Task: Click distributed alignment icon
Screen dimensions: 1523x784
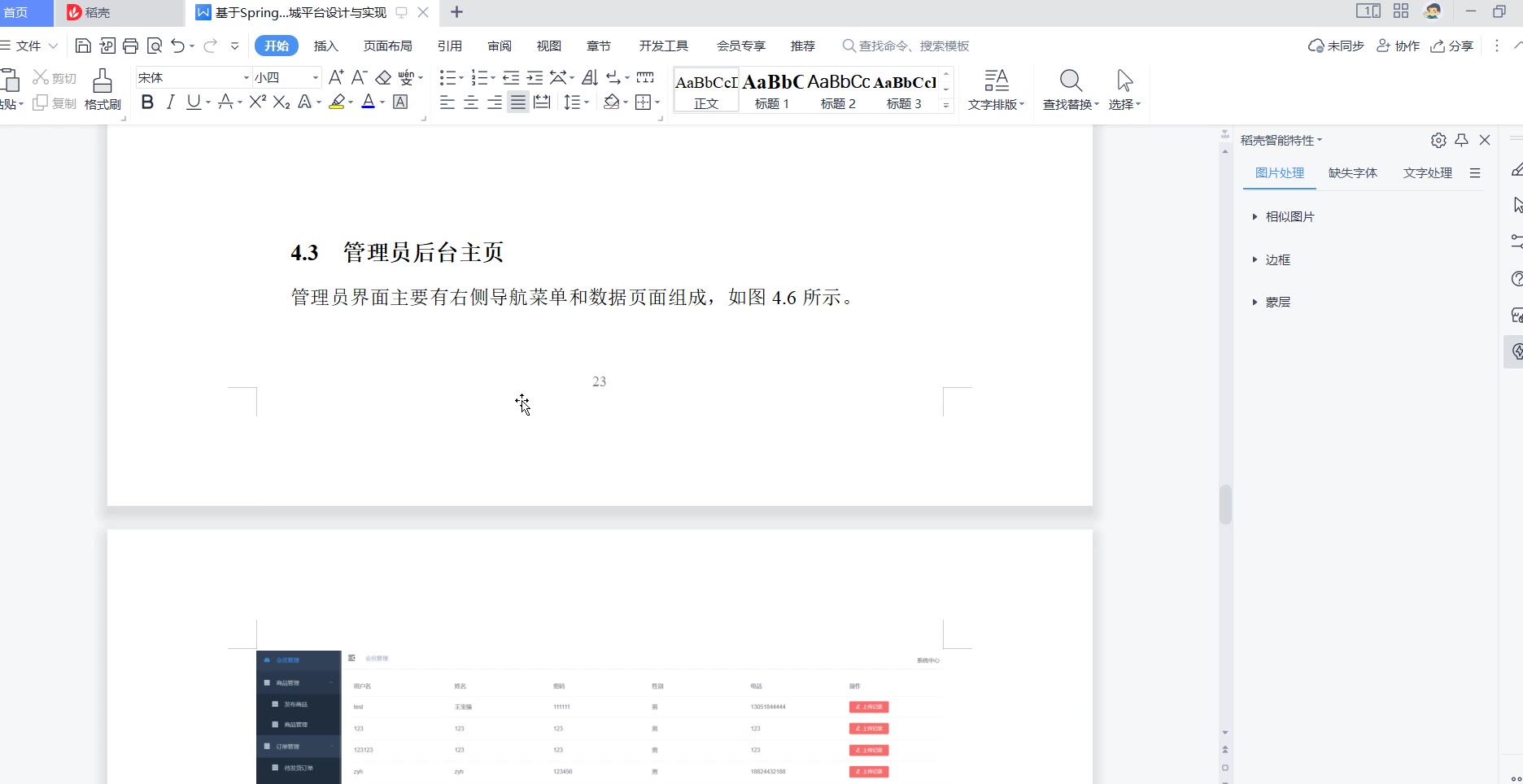Action: click(x=542, y=102)
